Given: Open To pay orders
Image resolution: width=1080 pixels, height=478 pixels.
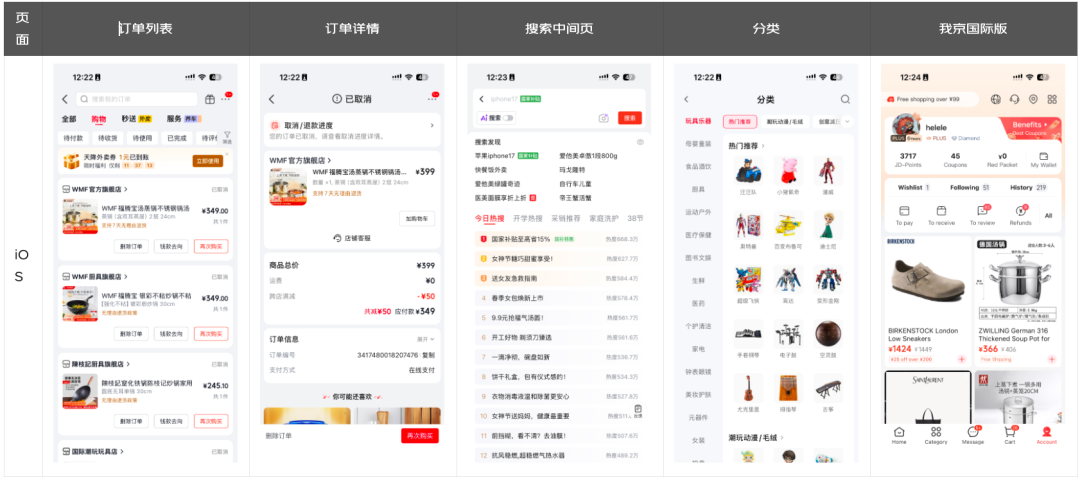Looking at the screenshot, I should tap(904, 216).
